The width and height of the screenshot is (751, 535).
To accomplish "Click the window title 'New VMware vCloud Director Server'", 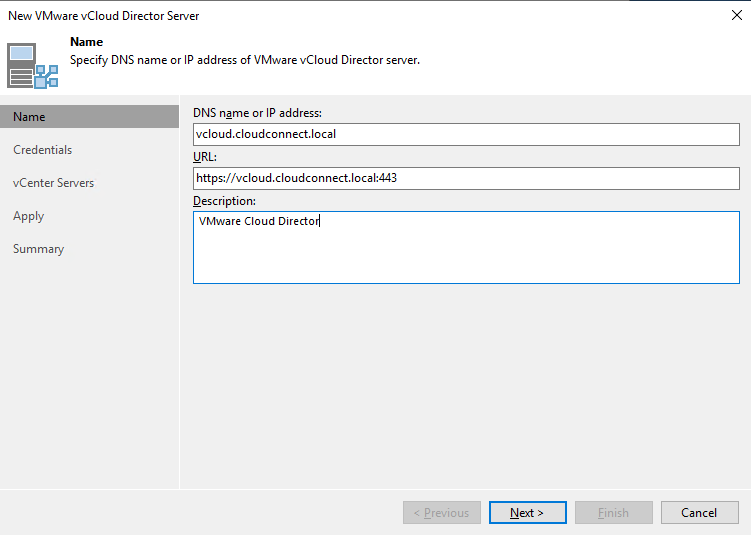I will click(x=103, y=16).
